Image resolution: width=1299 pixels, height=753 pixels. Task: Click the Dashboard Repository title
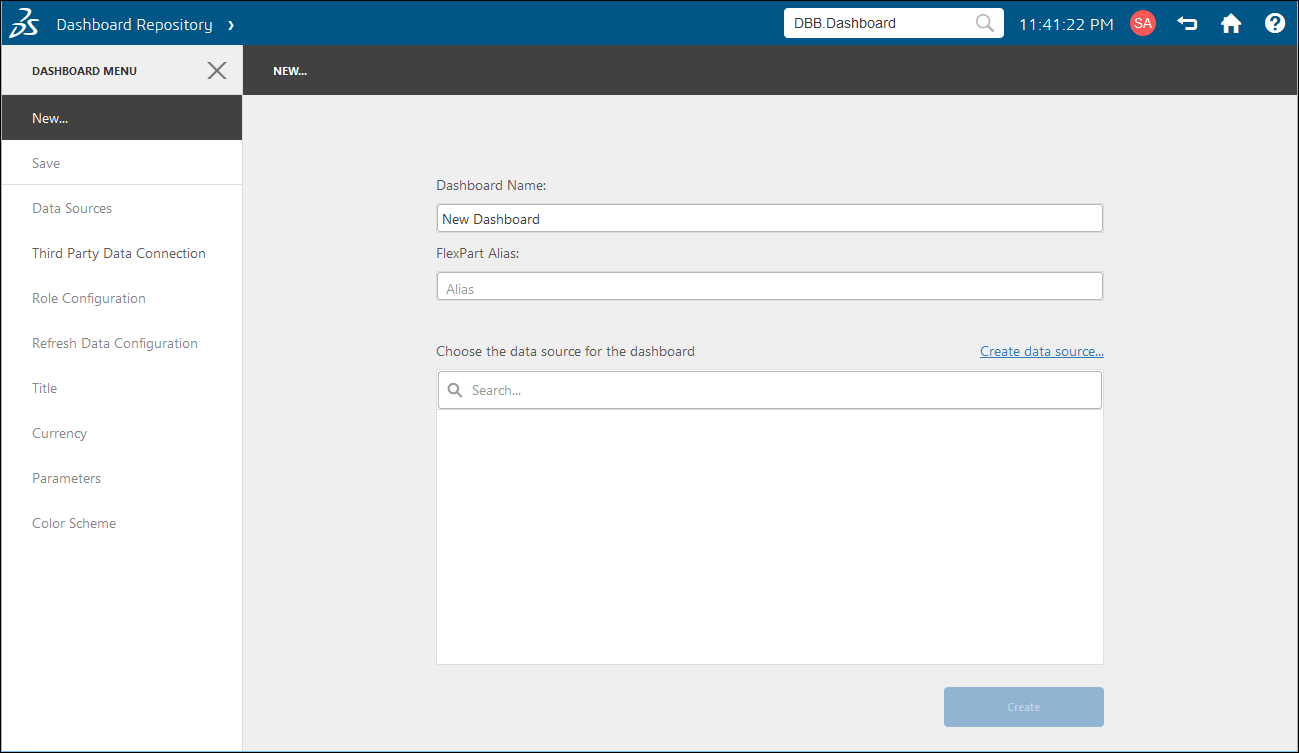point(134,24)
